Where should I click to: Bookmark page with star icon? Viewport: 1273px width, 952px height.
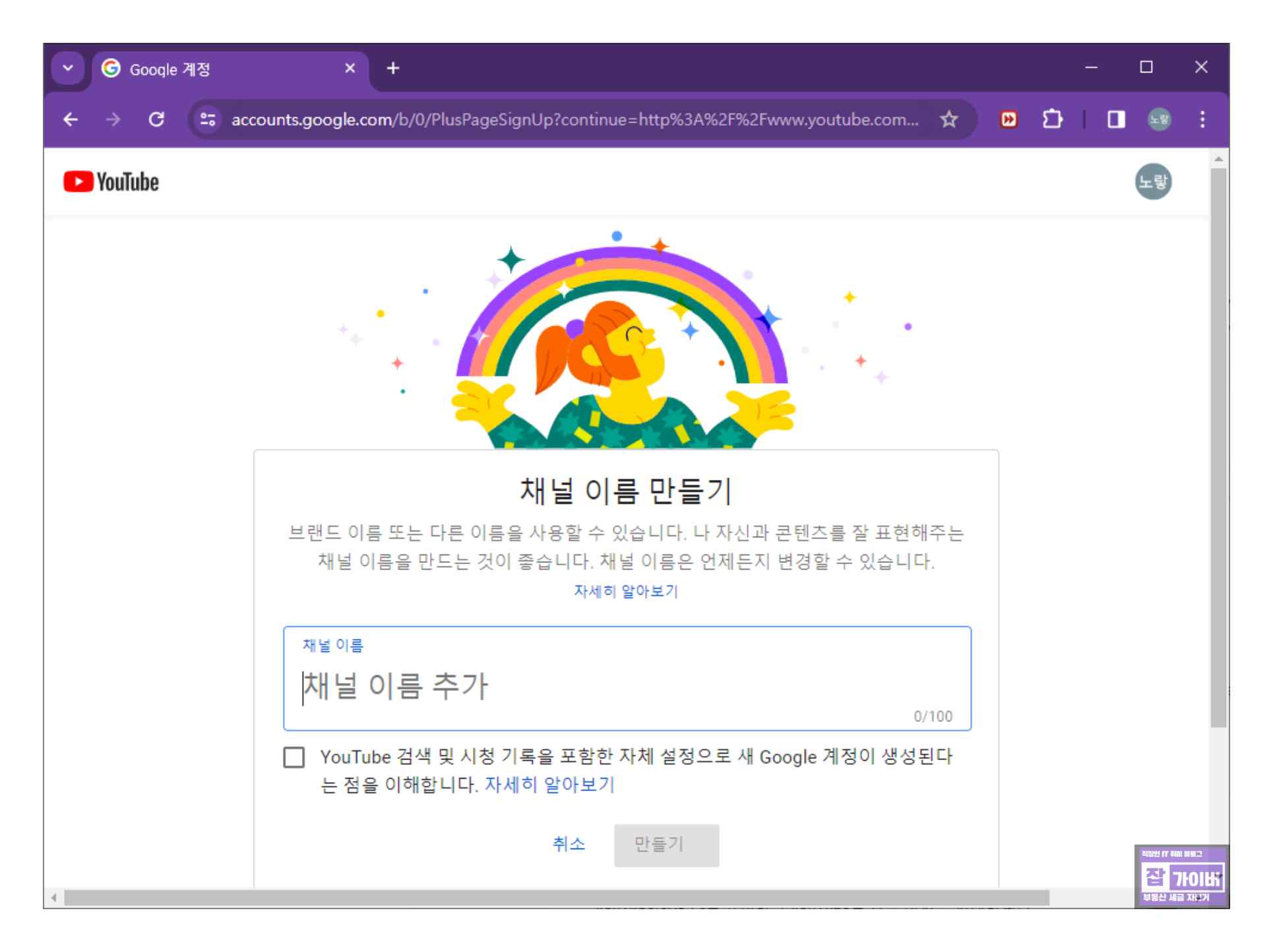click(x=948, y=119)
